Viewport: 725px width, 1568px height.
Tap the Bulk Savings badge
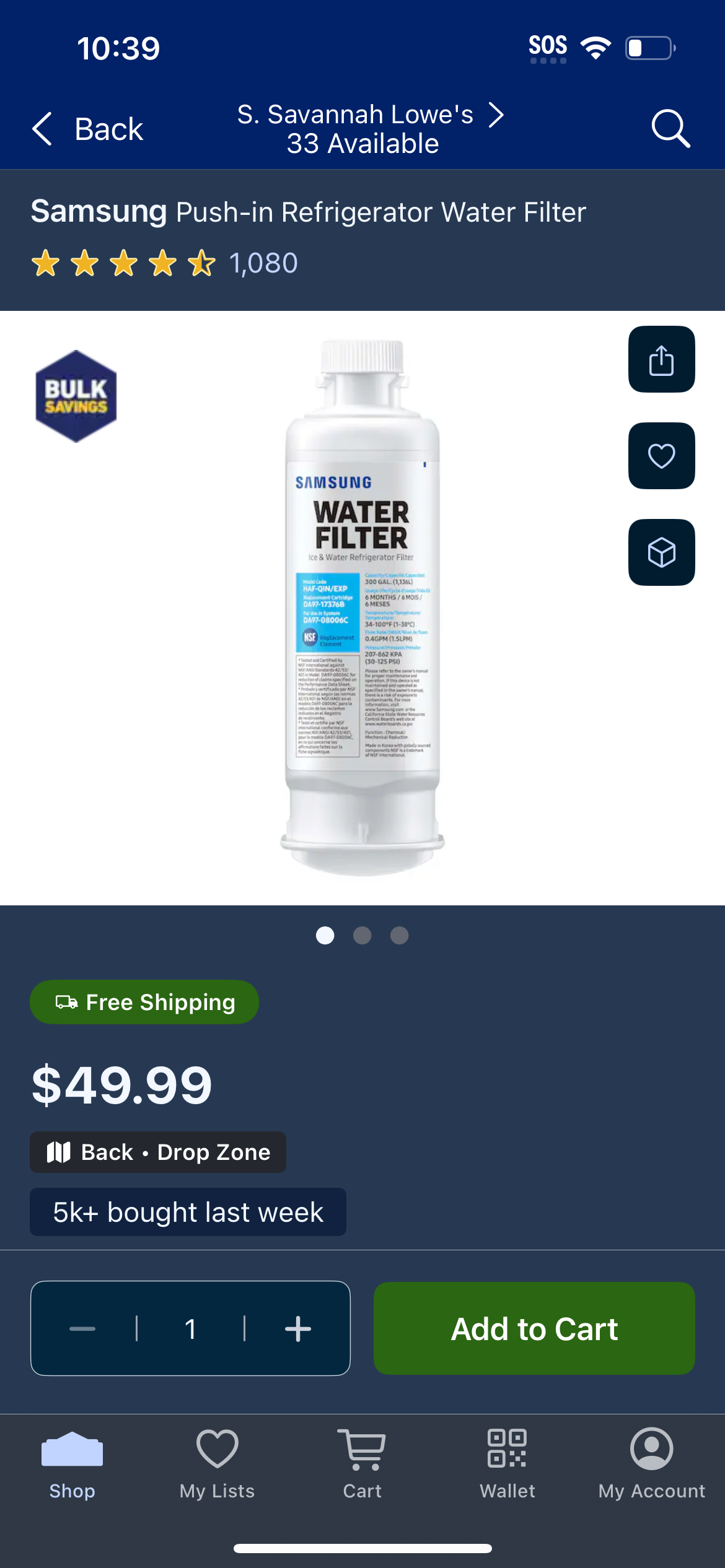76,396
